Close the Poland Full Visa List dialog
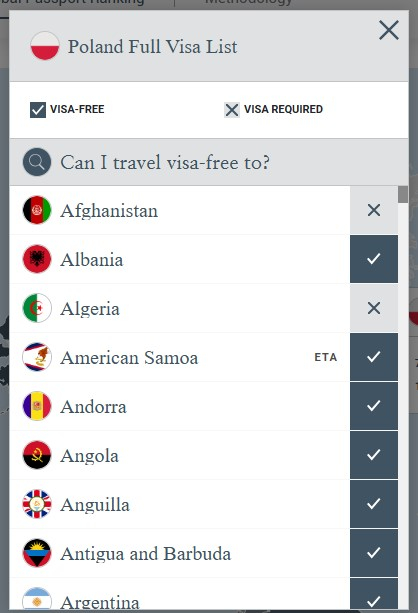This screenshot has width=418, height=613. 389,30
